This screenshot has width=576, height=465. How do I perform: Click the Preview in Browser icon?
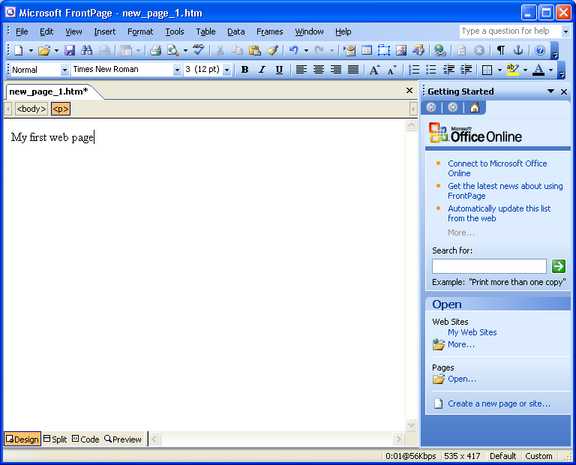pos(173,50)
